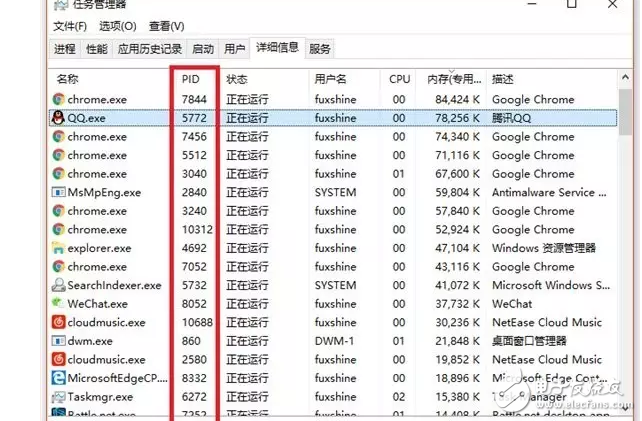
Task: Click the memory value 47,104 K
Action: (457, 248)
